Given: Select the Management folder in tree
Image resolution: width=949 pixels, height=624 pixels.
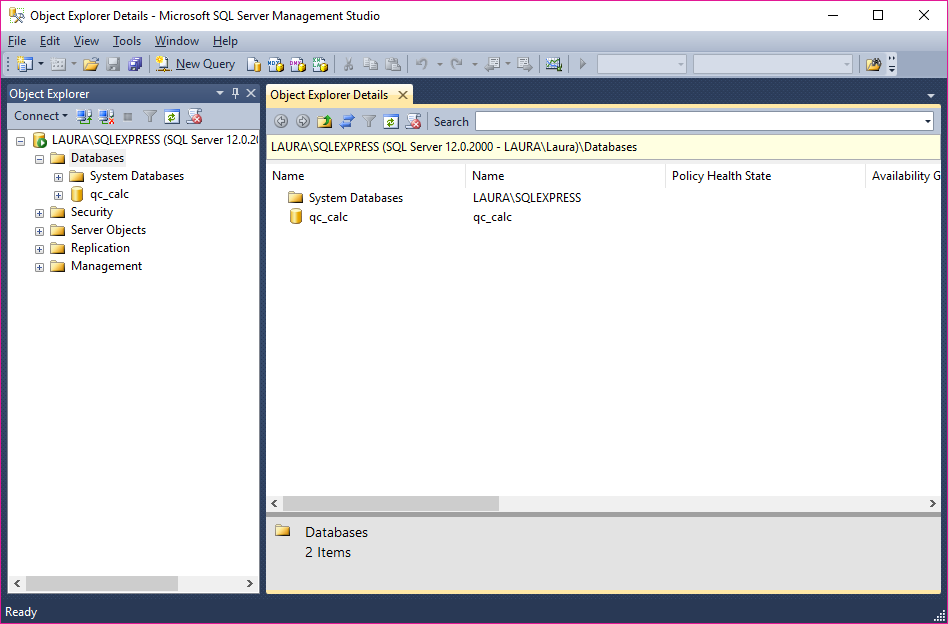Looking at the screenshot, I should (x=106, y=266).
